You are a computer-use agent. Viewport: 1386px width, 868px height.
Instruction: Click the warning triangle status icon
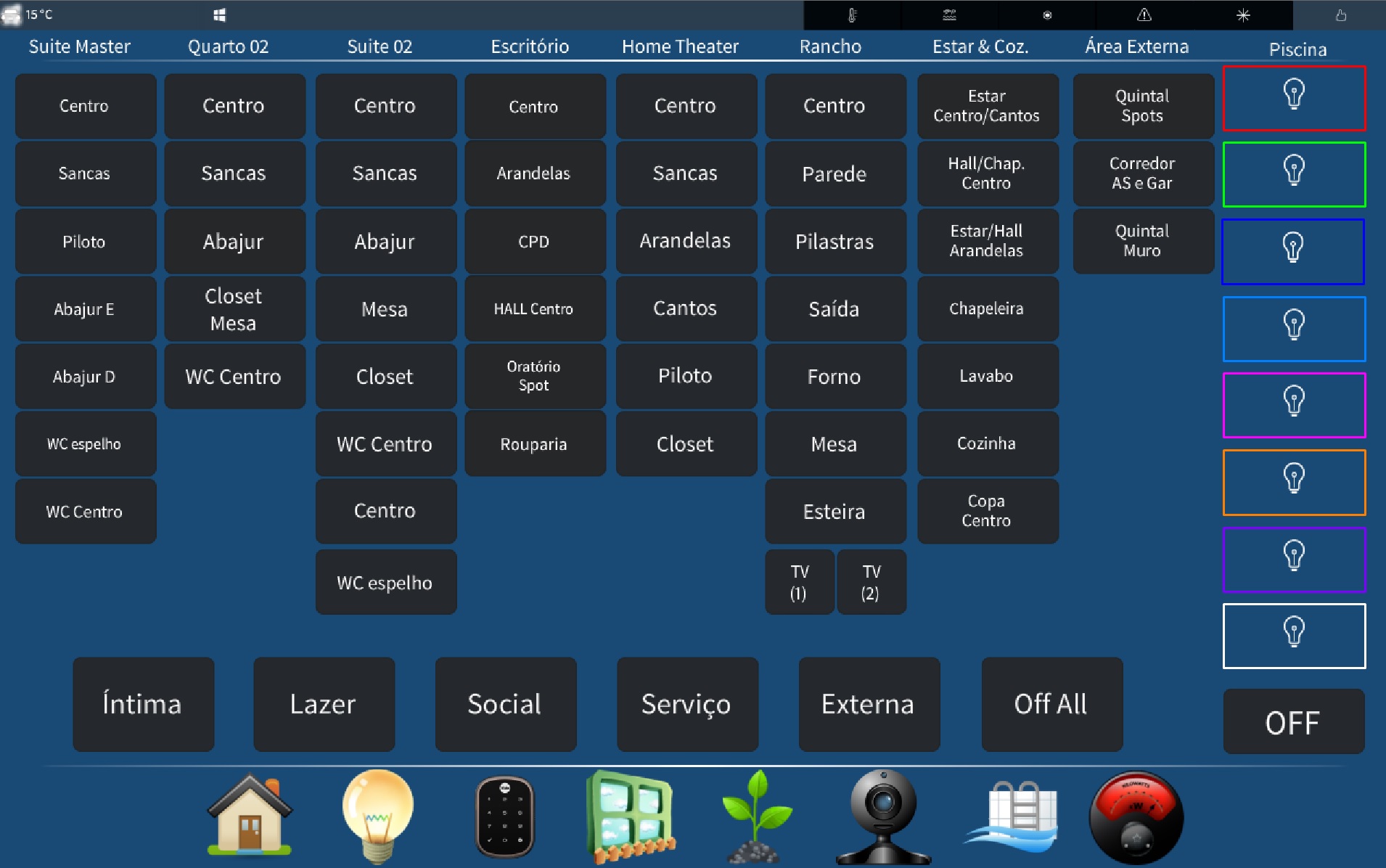pyautogui.click(x=1144, y=15)
